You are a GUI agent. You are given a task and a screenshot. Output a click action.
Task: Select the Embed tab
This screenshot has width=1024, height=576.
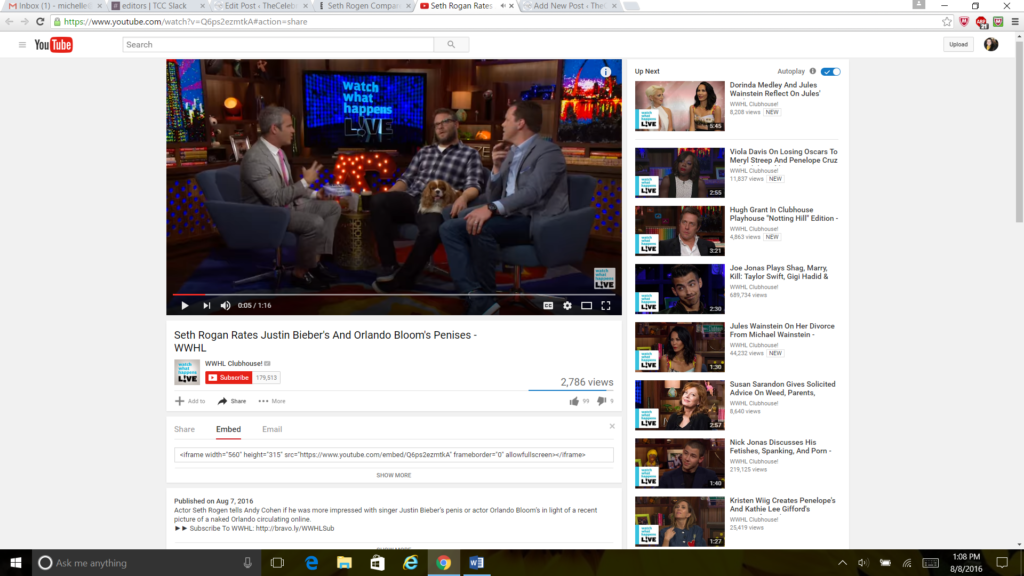229,429
